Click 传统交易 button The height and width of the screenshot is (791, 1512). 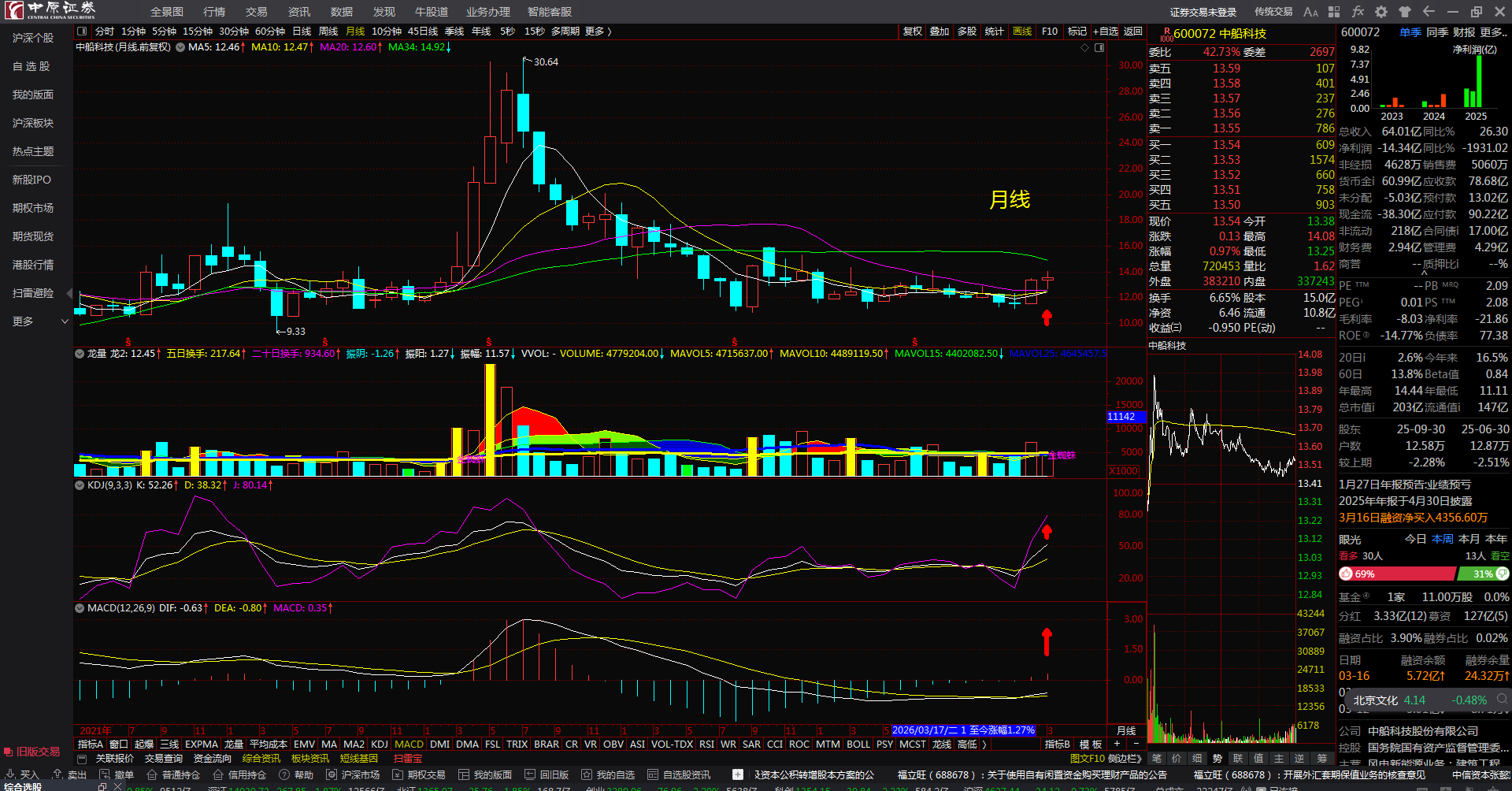tap(1273, 12)
